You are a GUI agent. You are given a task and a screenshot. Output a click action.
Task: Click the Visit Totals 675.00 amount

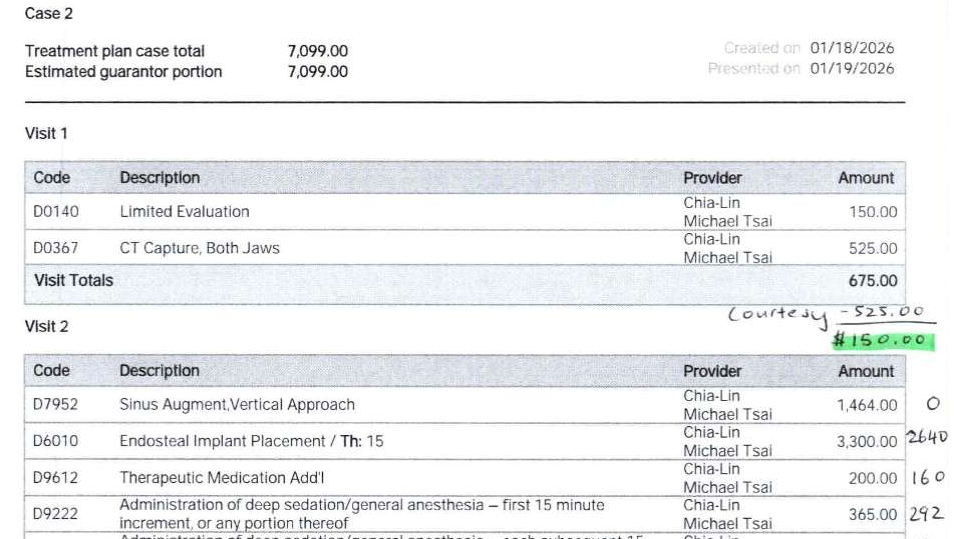tap(872, 280)
